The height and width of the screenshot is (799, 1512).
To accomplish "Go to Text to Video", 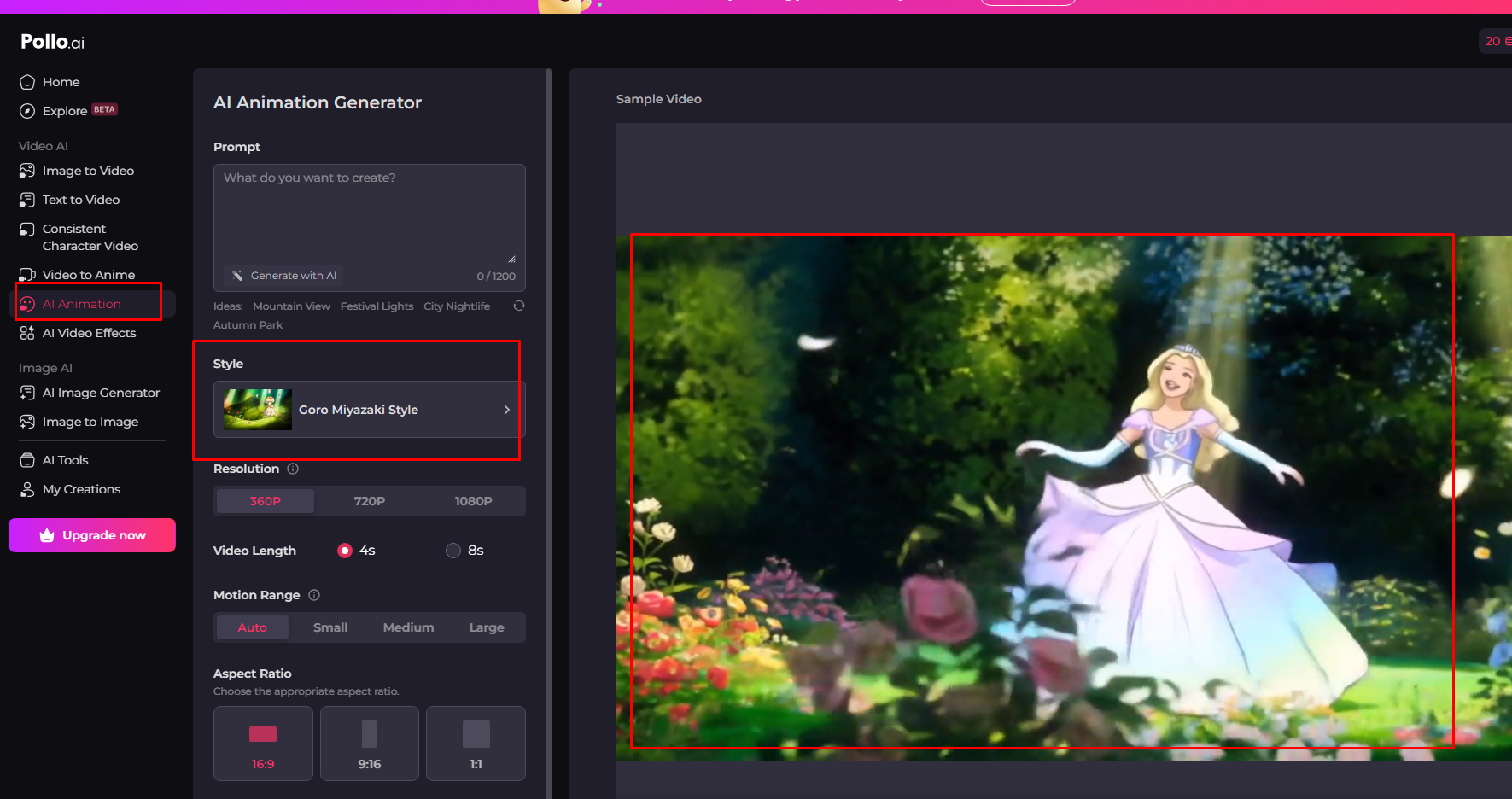I will (x=81, y=200).
